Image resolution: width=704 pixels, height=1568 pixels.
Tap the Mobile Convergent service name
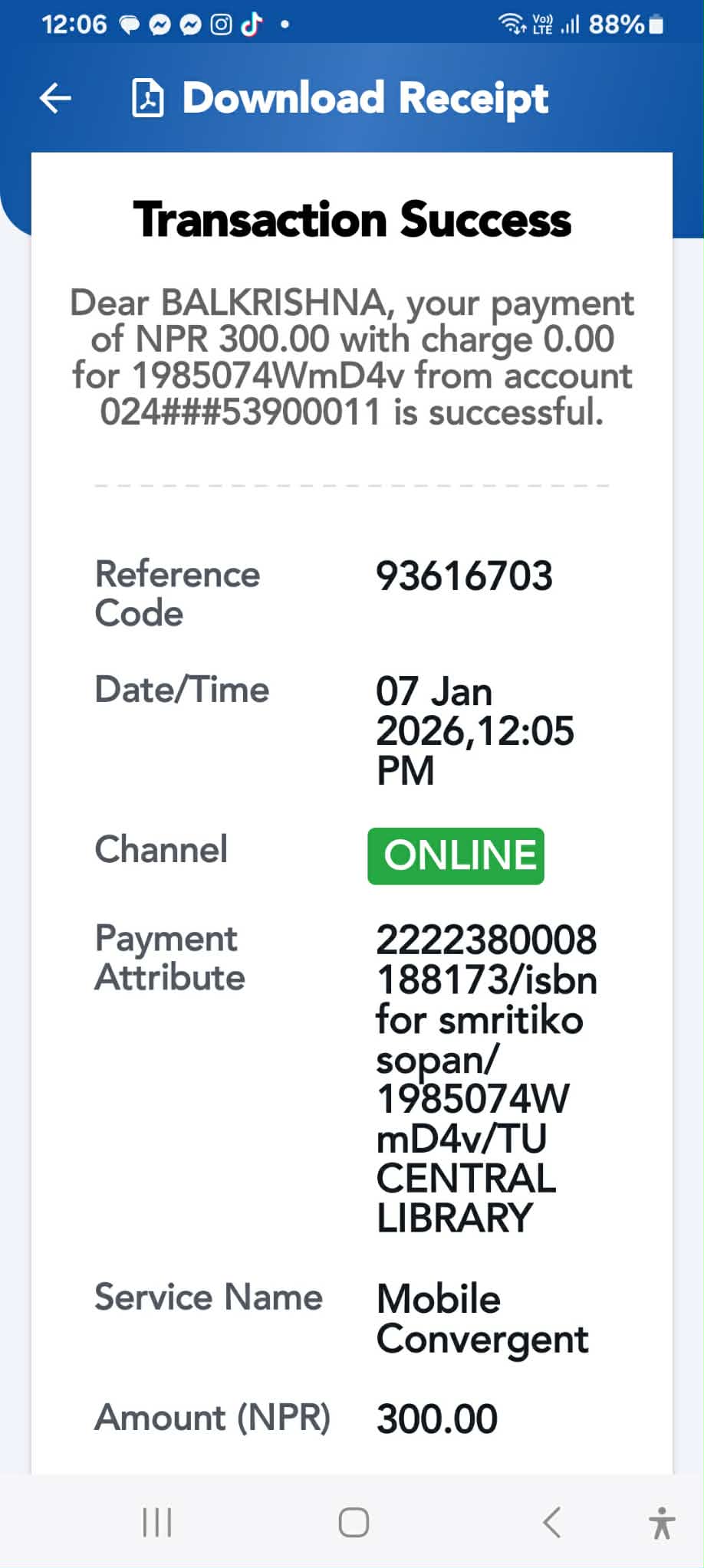(x=482, y=1319)
